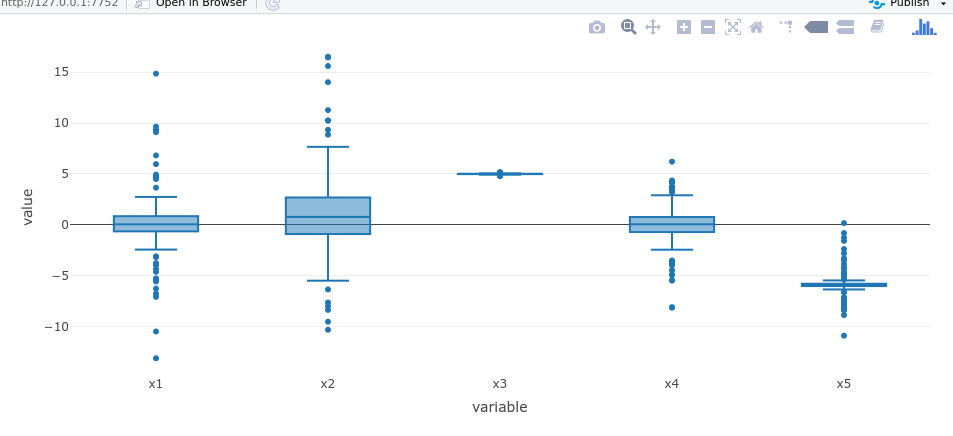Open the Publish dropdown arrow
The height and width of the screenshot is (436, 953).
point(943,4)
